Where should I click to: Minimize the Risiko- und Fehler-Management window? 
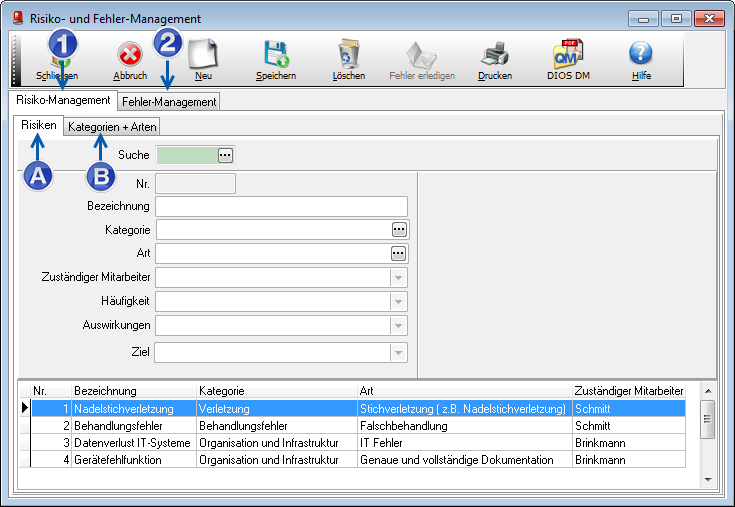(643, 19)
